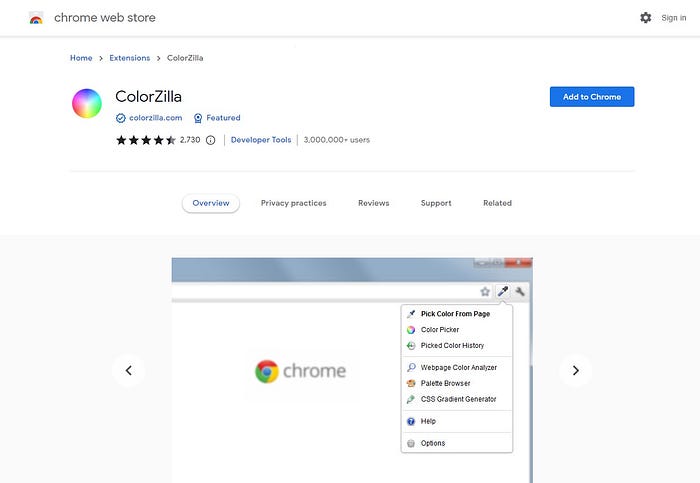Image resolution: width=700 pixels, height=483 pixels.
Task: Select Pick Color From Page menu entry
Action: tap(457, 314)
